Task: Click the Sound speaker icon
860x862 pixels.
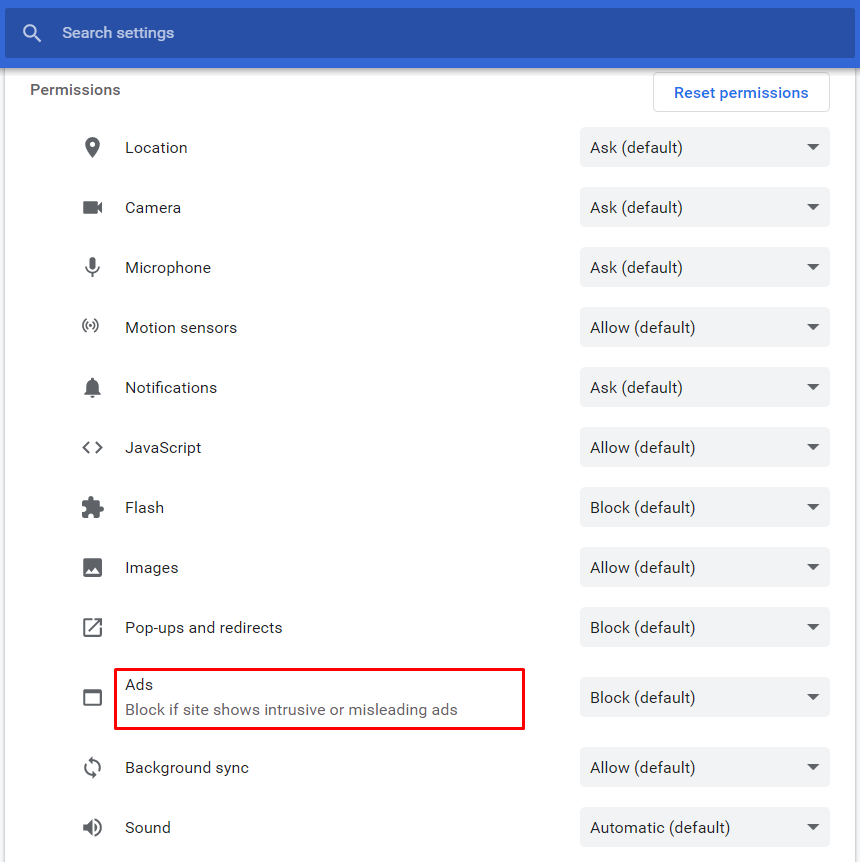Action: 92,828
